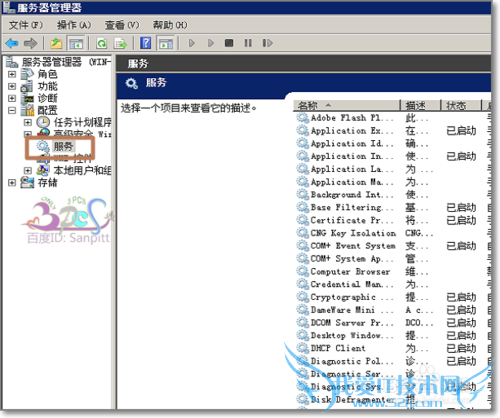This screenshot has width=500, height=418.
Task: Select Background Int... service row
Action: pyautogui.click(x=393, y=195)
